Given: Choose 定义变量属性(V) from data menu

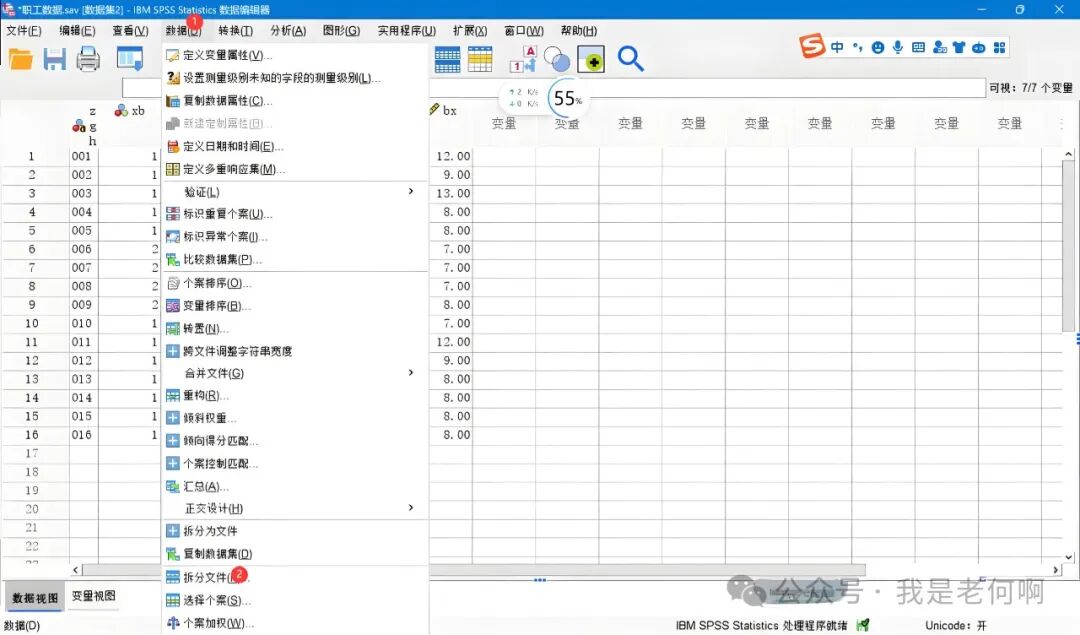Looking at the screenshot, I should tap(295, 55).
